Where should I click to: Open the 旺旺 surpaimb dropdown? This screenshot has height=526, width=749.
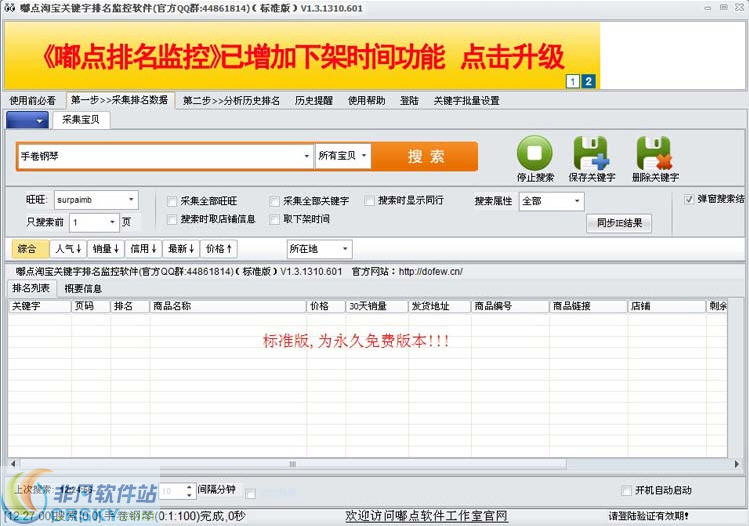pos(96,200)
